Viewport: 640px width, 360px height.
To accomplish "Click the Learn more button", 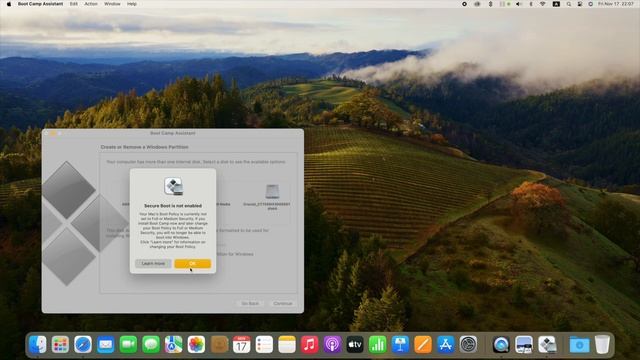I will (153, 264).
